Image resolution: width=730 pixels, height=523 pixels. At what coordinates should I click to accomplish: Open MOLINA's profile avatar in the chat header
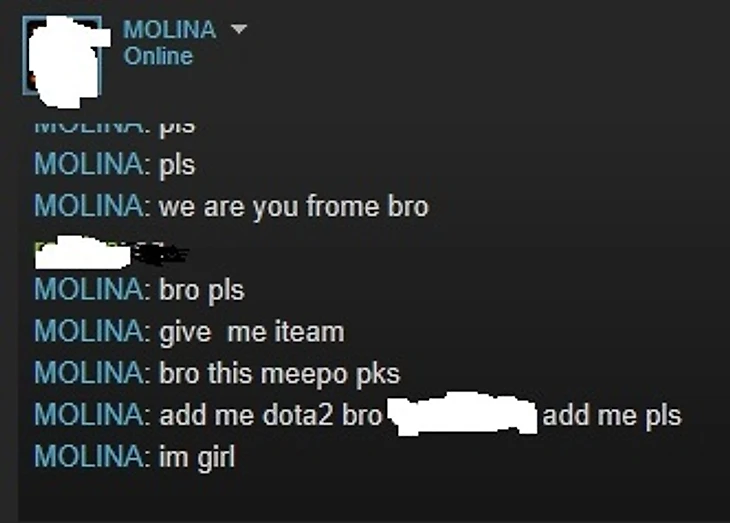coord(62,55)
